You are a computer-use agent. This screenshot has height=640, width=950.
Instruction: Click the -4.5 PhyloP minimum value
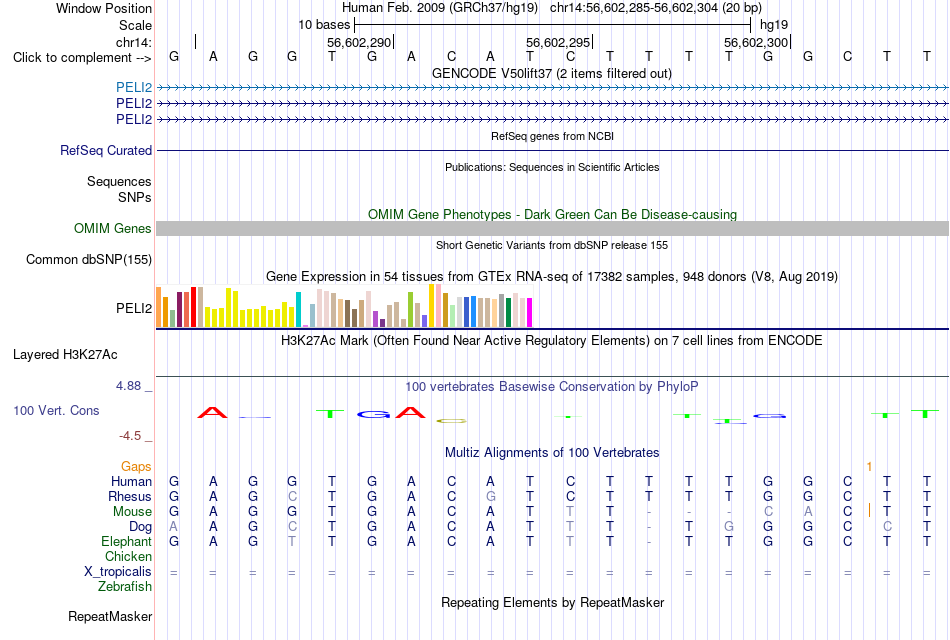coord(130,436)
